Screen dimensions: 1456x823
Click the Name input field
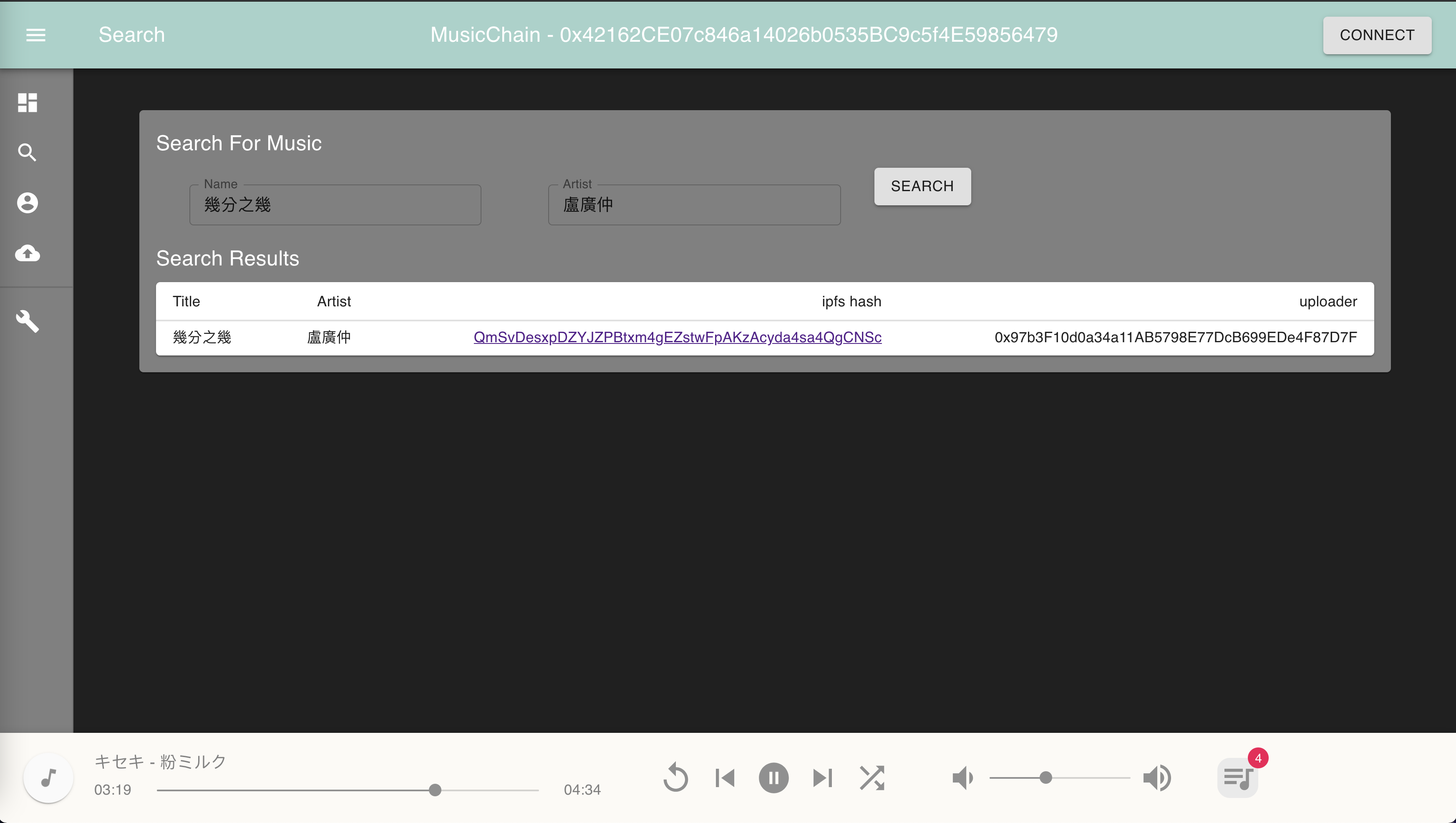pos(335,204)
